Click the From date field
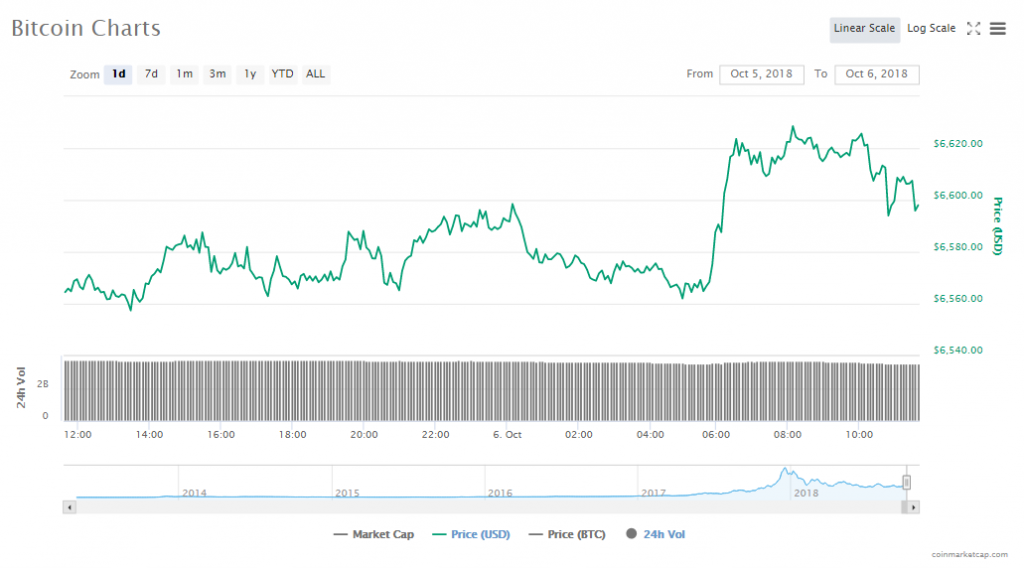The height and width of the screenshot is (568, 1024). coord(761,74)
